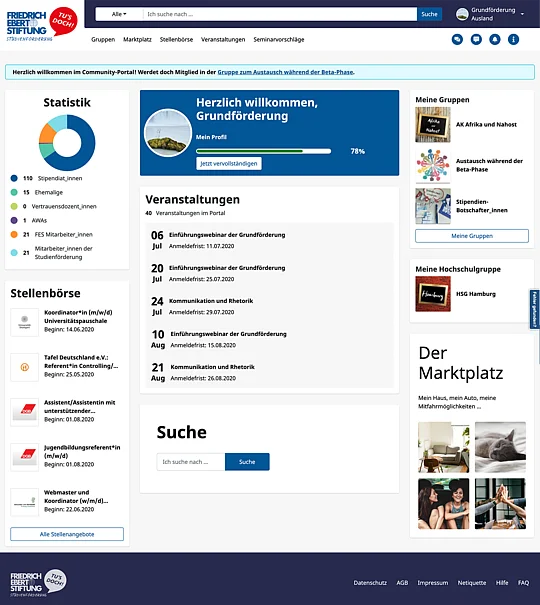Open the FAQ footer link
Screen dimensions: 540x605
[523, 583]
